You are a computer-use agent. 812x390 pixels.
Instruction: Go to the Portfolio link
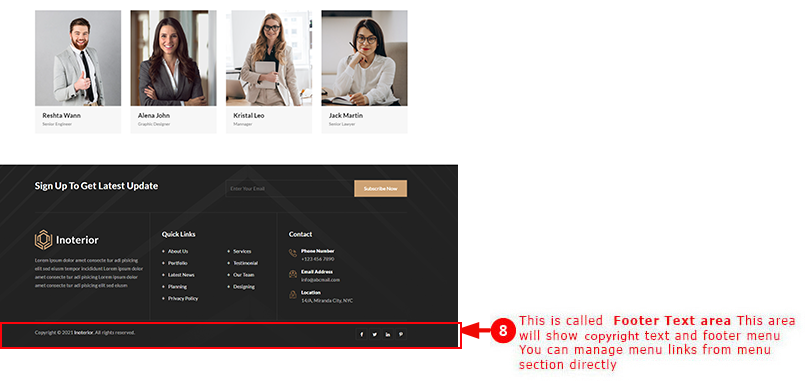tap(178, 263)
